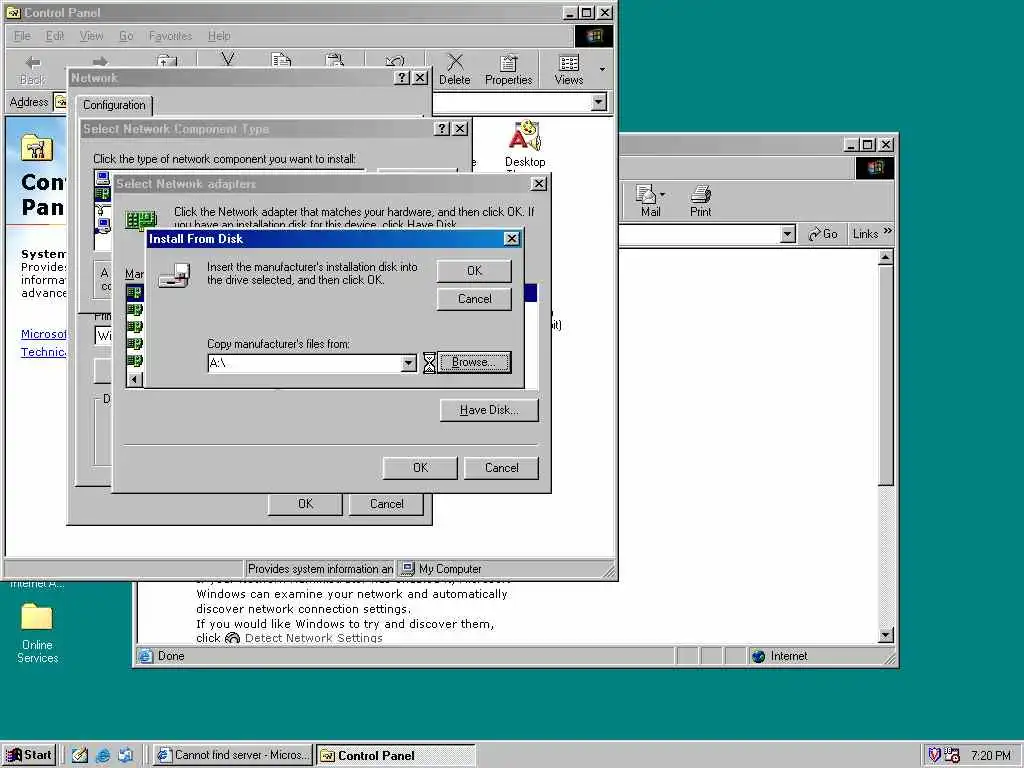Click the Control Panel taskbar button
1024x768 pixels.
click(396, 756)
